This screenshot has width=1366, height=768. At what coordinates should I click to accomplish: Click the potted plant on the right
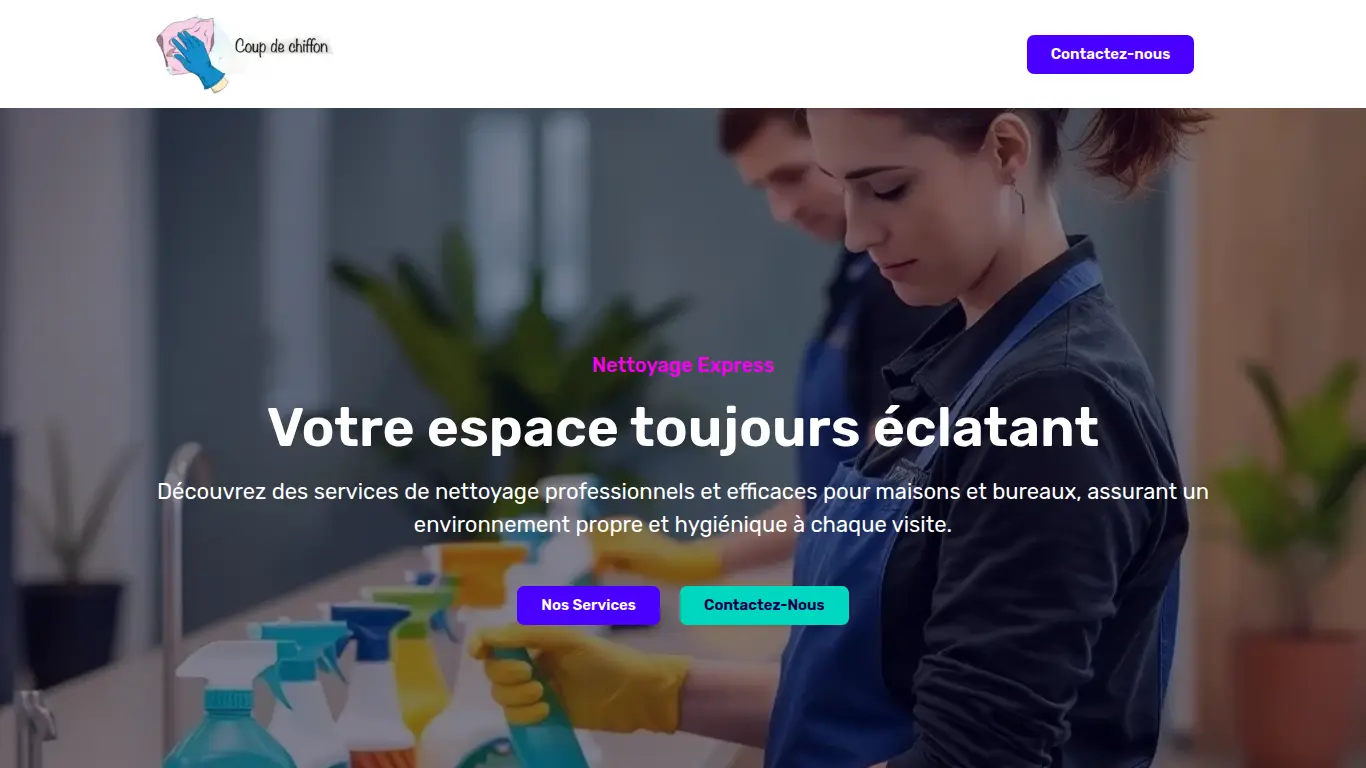1288,560
